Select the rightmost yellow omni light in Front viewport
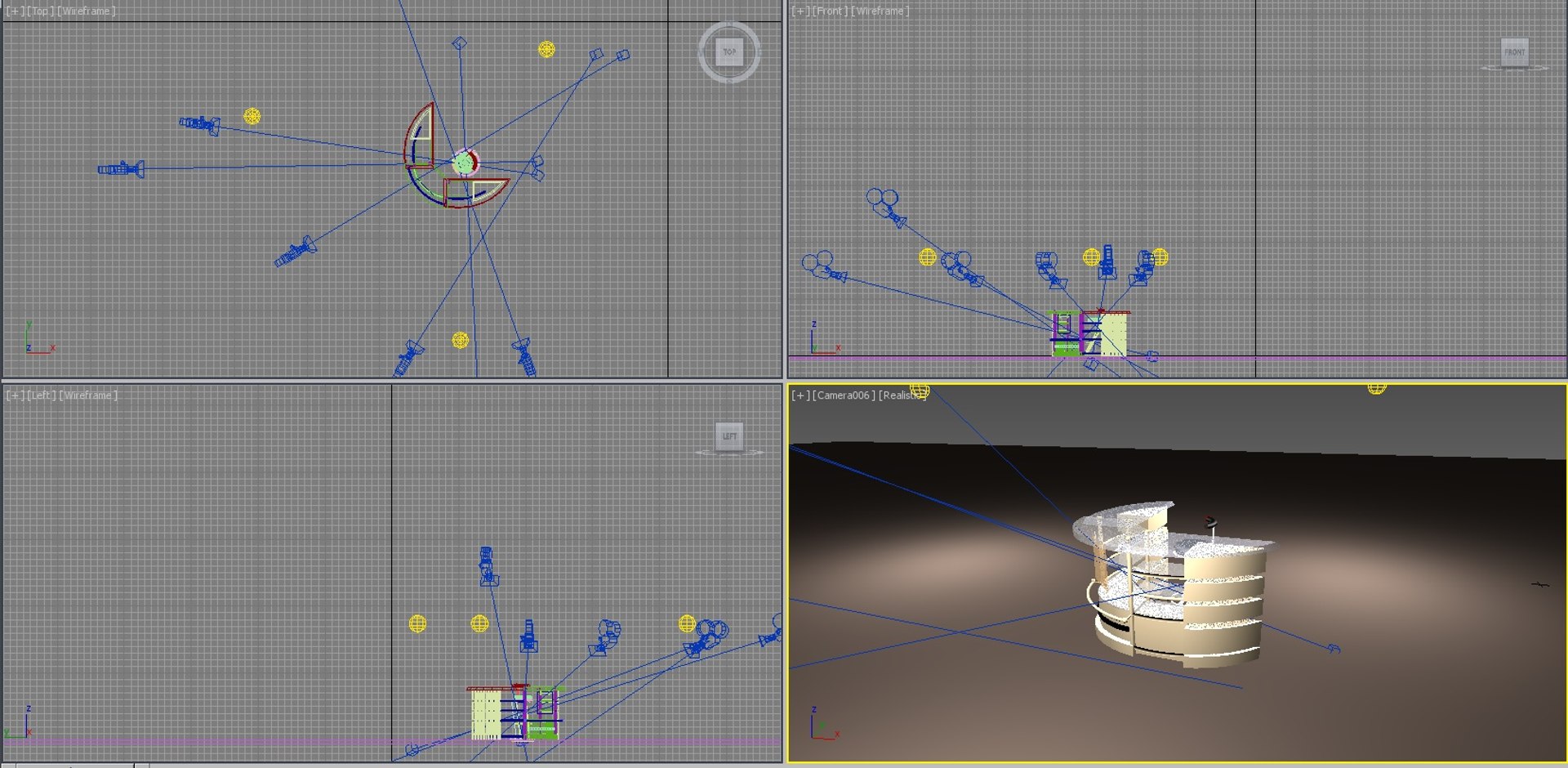Viewport: 1568px width, 768px height. (x=1160, y=257)
